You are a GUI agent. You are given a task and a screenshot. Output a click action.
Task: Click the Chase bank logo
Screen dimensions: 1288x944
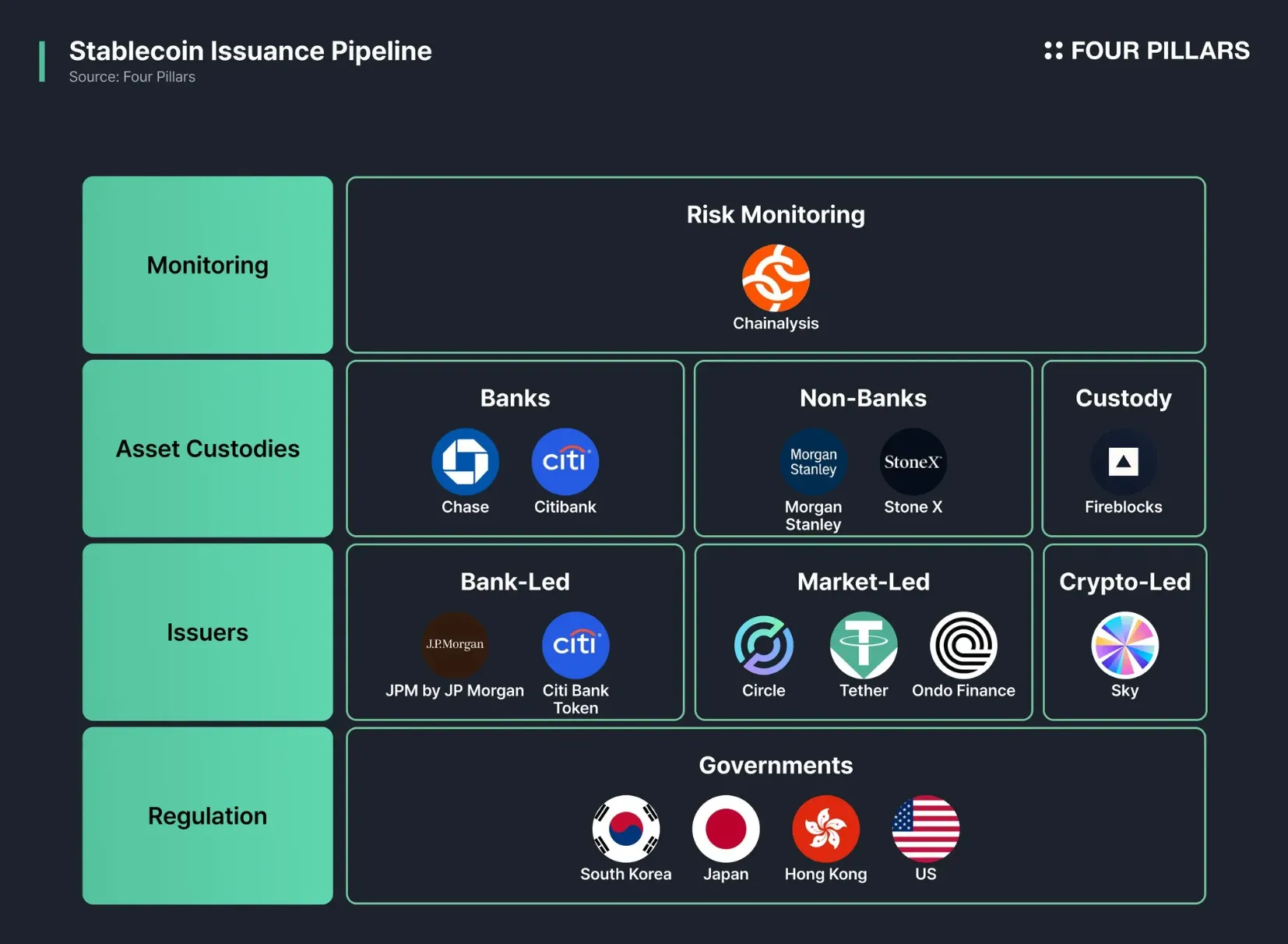click(465, 462)
